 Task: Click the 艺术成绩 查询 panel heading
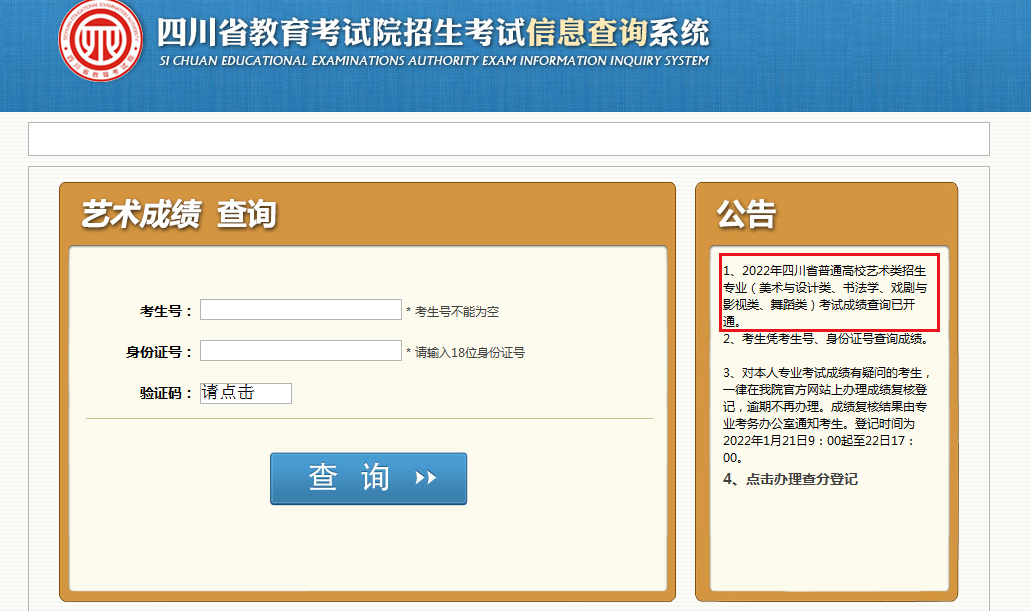pyautogui.click(x=179, y=214)
